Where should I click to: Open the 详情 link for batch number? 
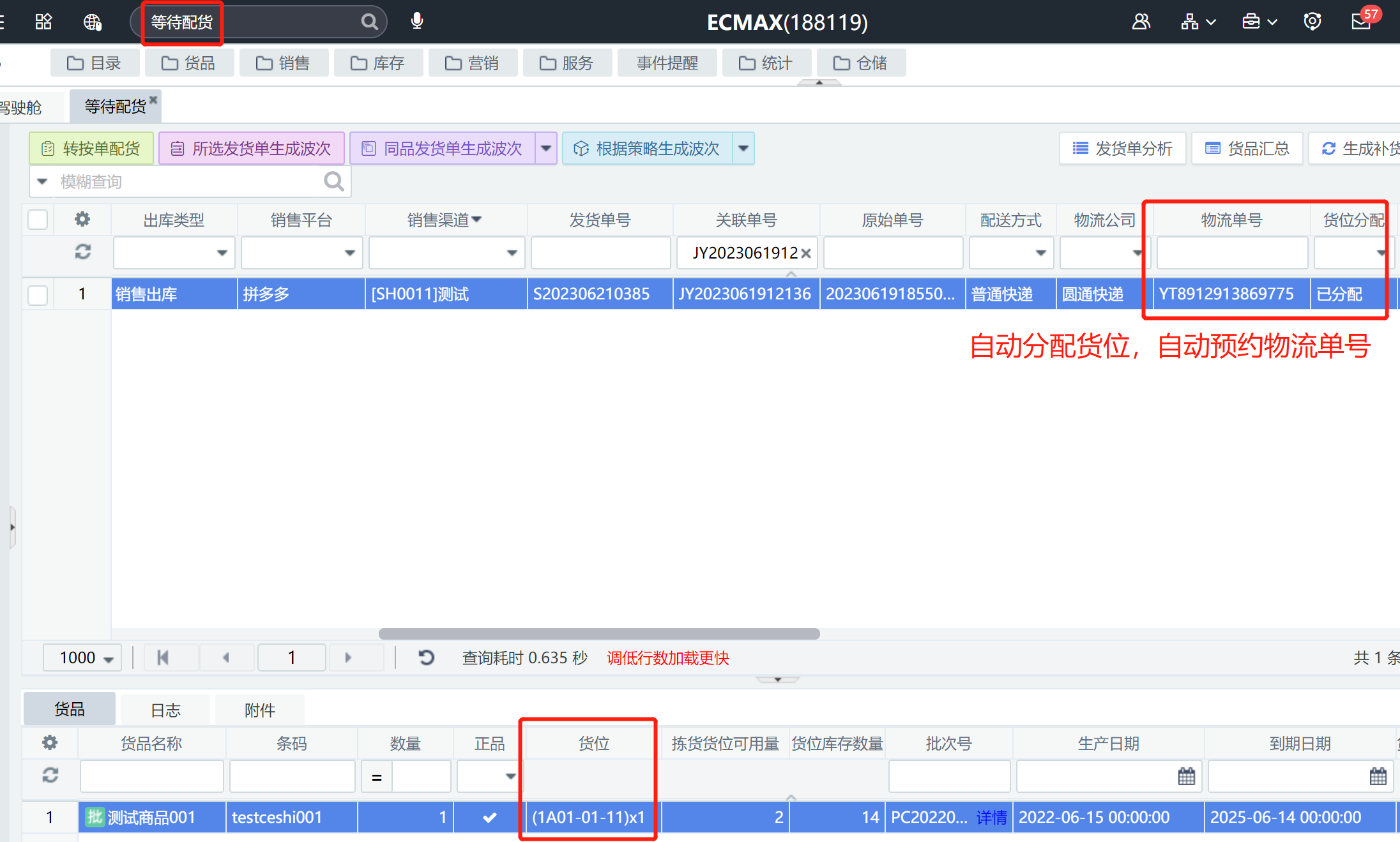[991, 817]
